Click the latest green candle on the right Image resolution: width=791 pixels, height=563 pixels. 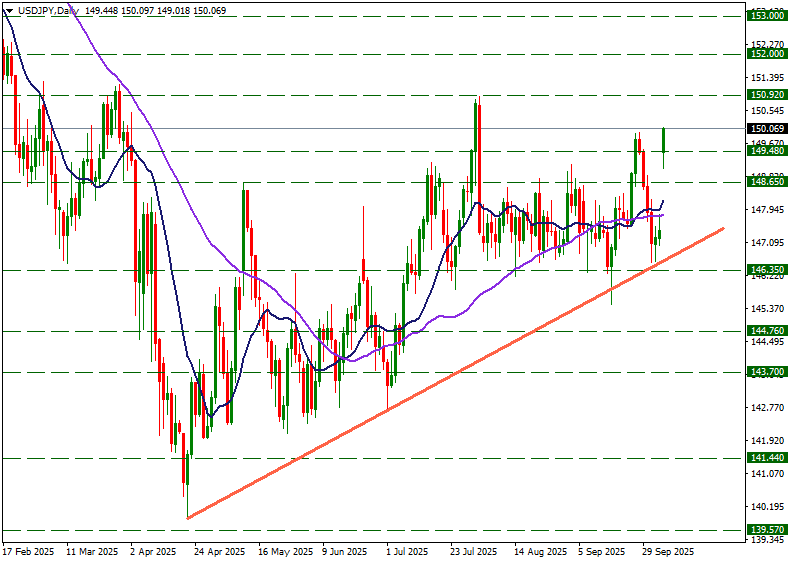(664, 140)
